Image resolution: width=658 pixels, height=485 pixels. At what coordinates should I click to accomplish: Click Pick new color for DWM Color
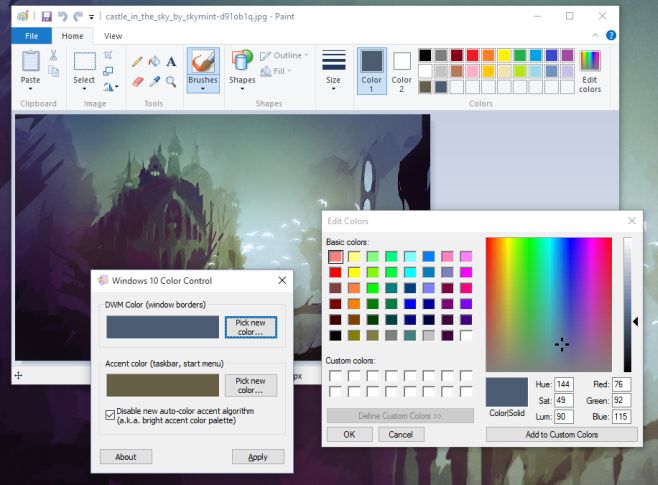coord(251,327)
